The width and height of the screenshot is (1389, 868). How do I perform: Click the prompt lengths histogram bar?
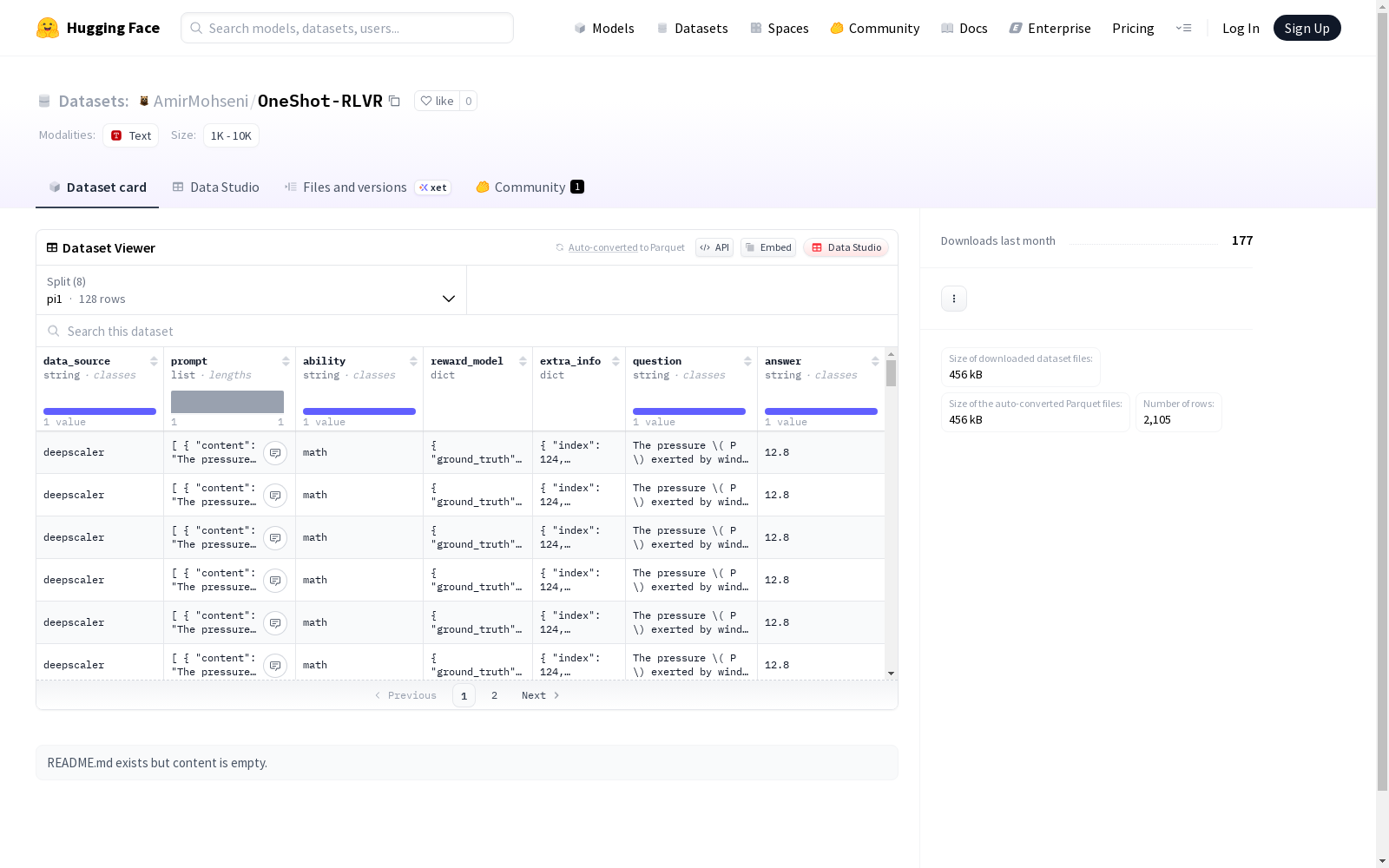click(x=227, y=402)
